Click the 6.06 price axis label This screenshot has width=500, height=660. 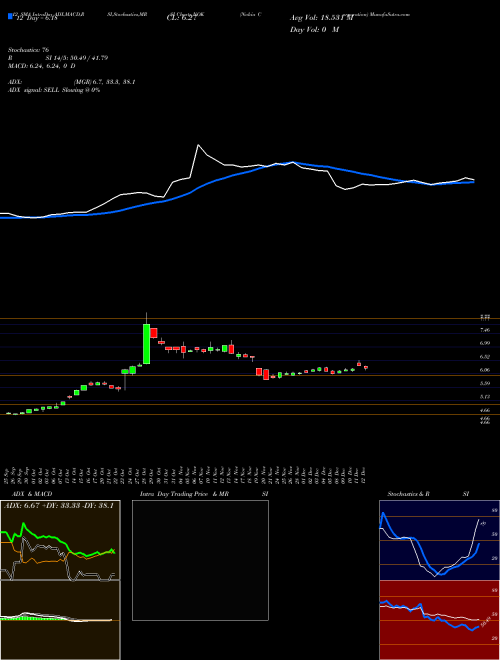(x=485, y=370)
